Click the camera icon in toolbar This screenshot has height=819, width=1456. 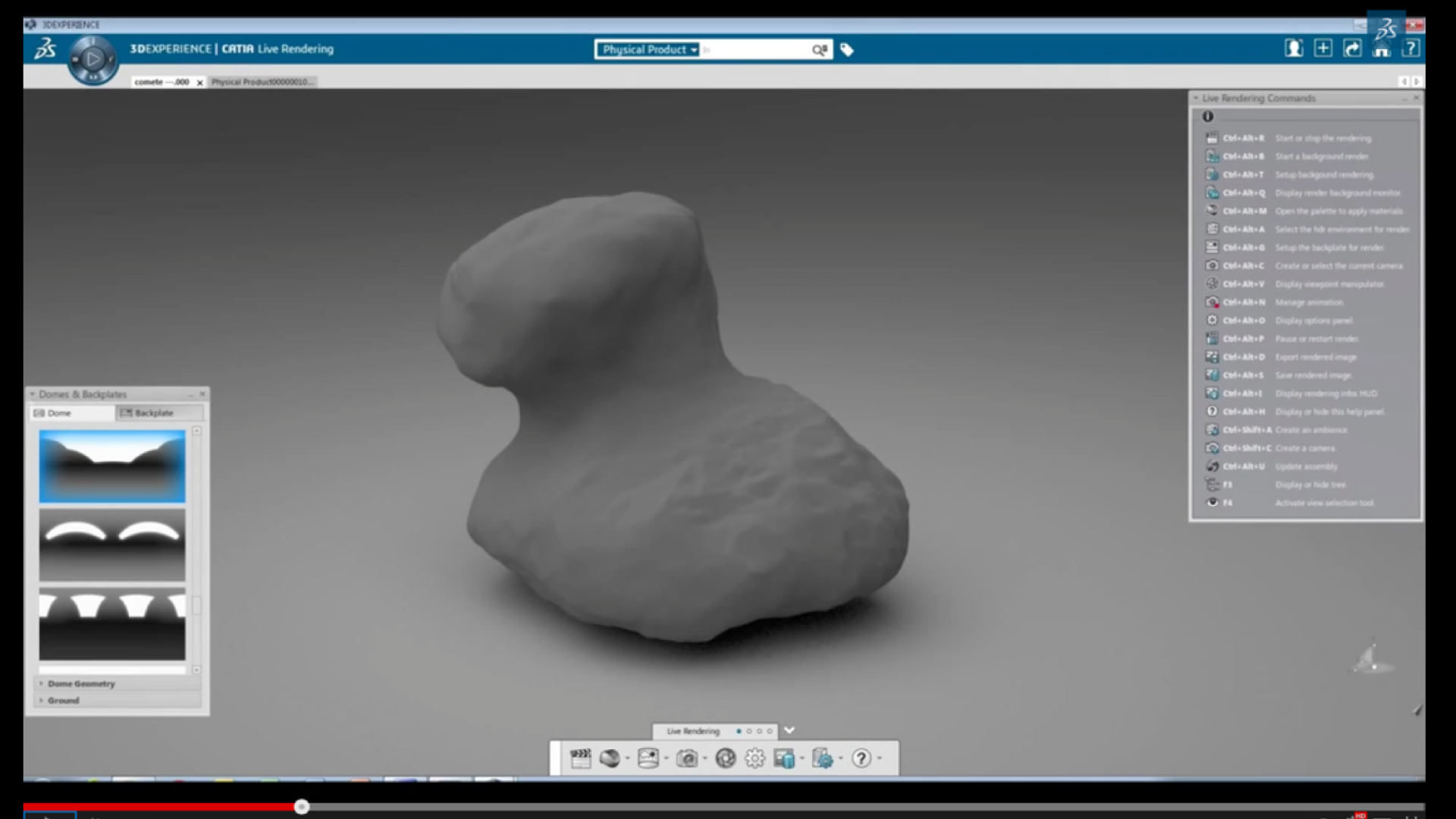pos(687,758)
